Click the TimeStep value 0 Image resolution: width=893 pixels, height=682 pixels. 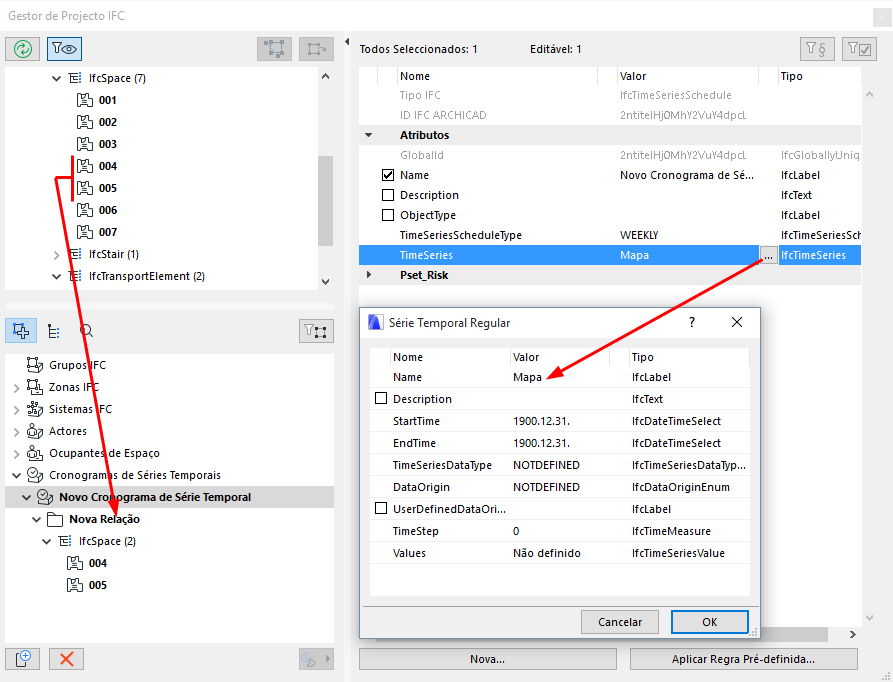tap(516, 531)
